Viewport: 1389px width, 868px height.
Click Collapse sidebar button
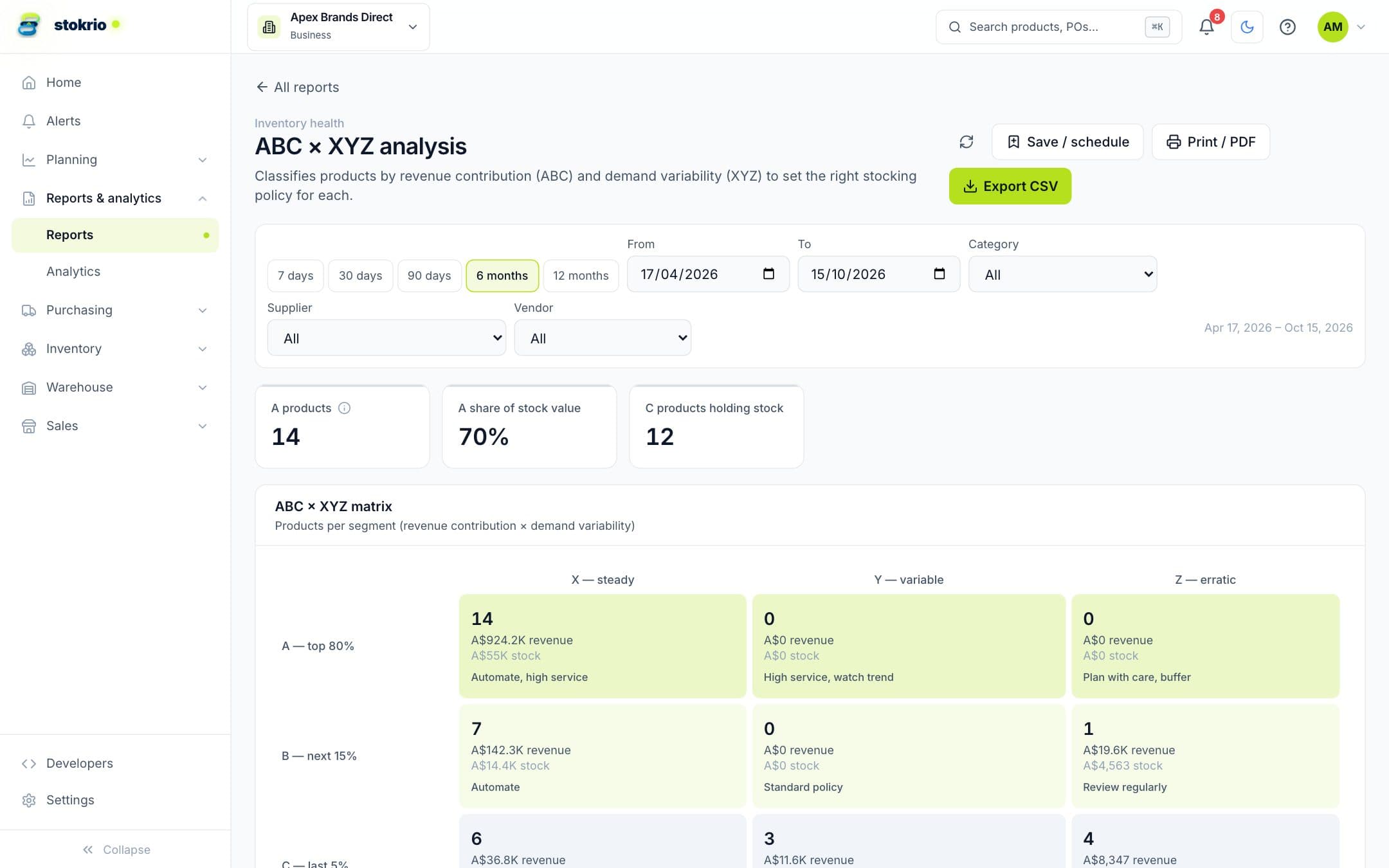(116, 849)
